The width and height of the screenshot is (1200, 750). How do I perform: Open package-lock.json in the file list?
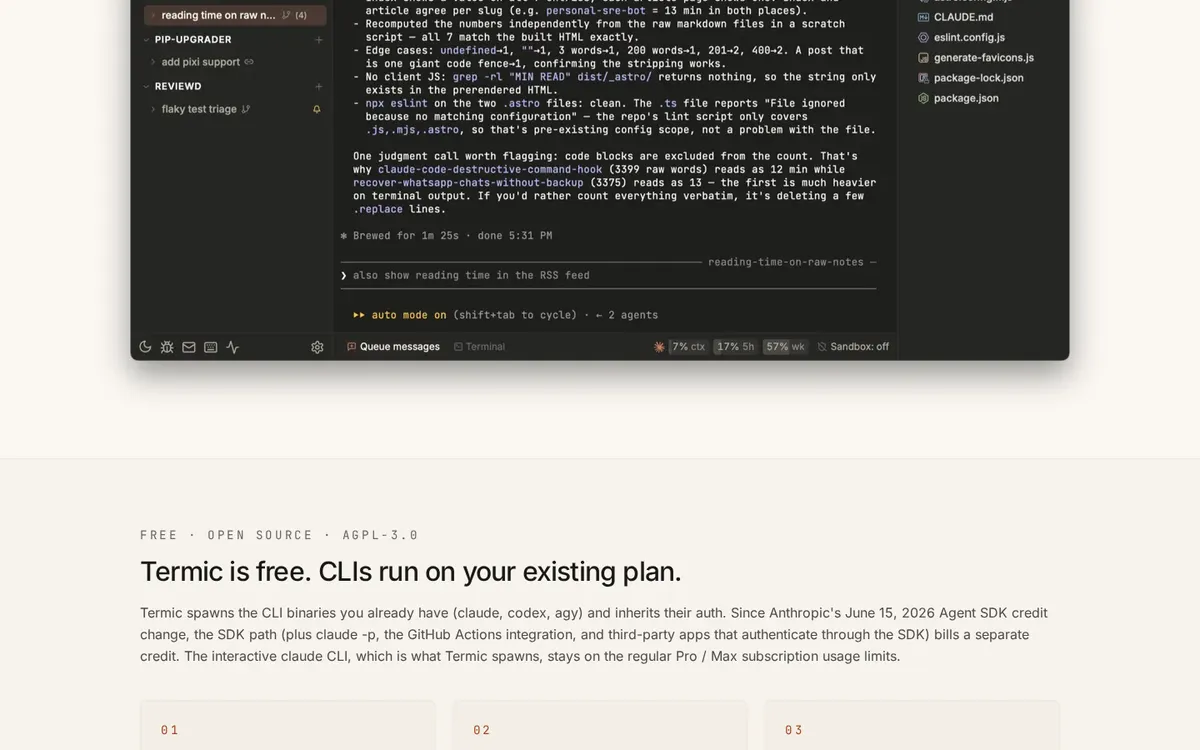click(x=978, y=78)
